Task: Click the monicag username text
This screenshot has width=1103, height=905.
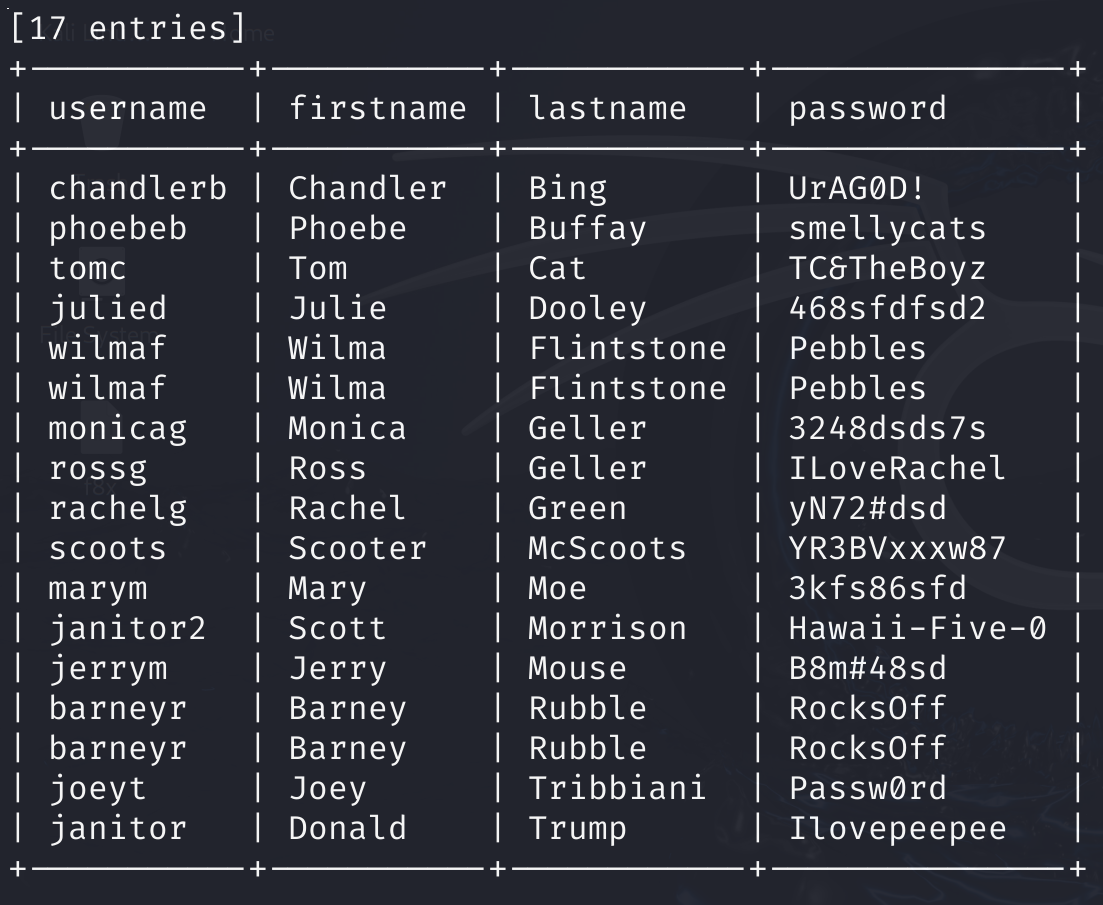Action: tap(117, 429)
